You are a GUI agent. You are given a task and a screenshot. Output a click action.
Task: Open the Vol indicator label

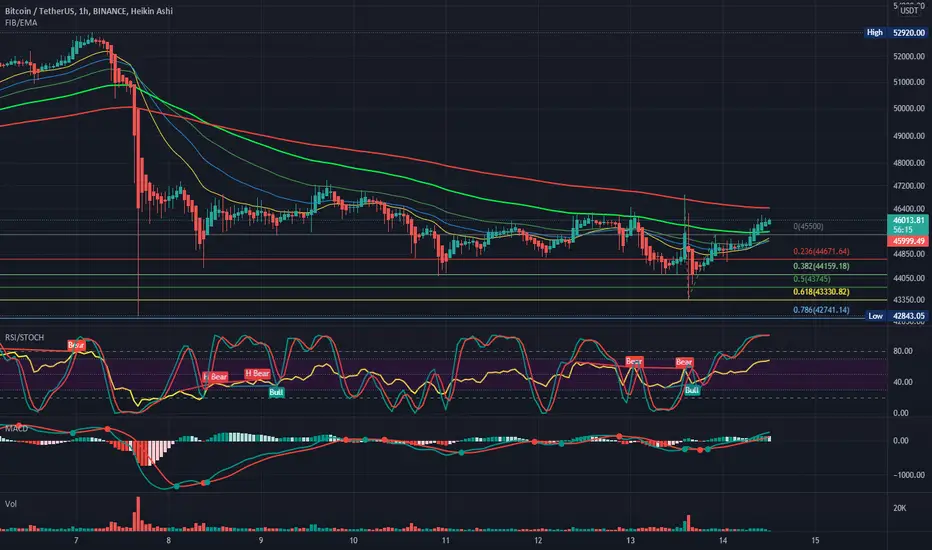click(11, 504)
